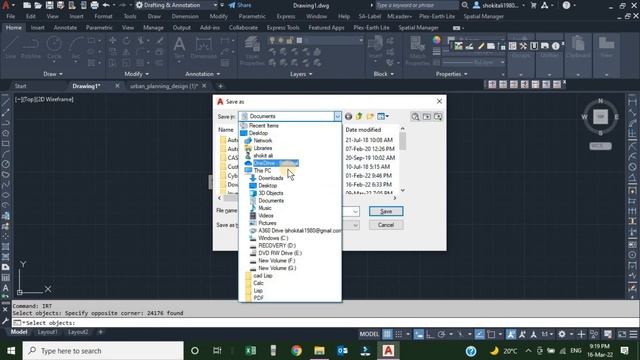This screenshot has height=360, width=640.
Task: Collapse the Save in combo box arrow
Action: pos(338,116)
